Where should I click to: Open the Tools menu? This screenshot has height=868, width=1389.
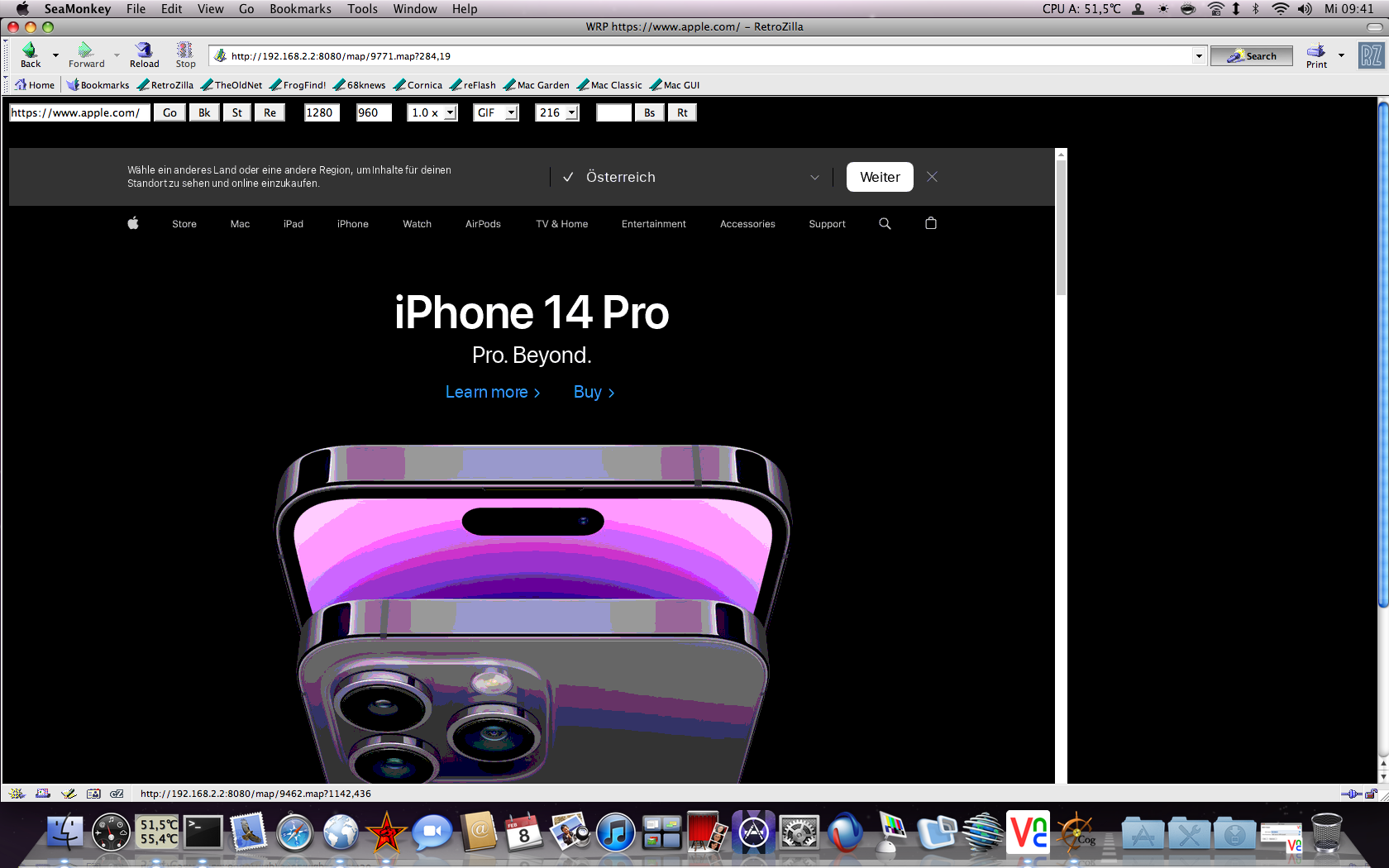(x=362, y=8)
